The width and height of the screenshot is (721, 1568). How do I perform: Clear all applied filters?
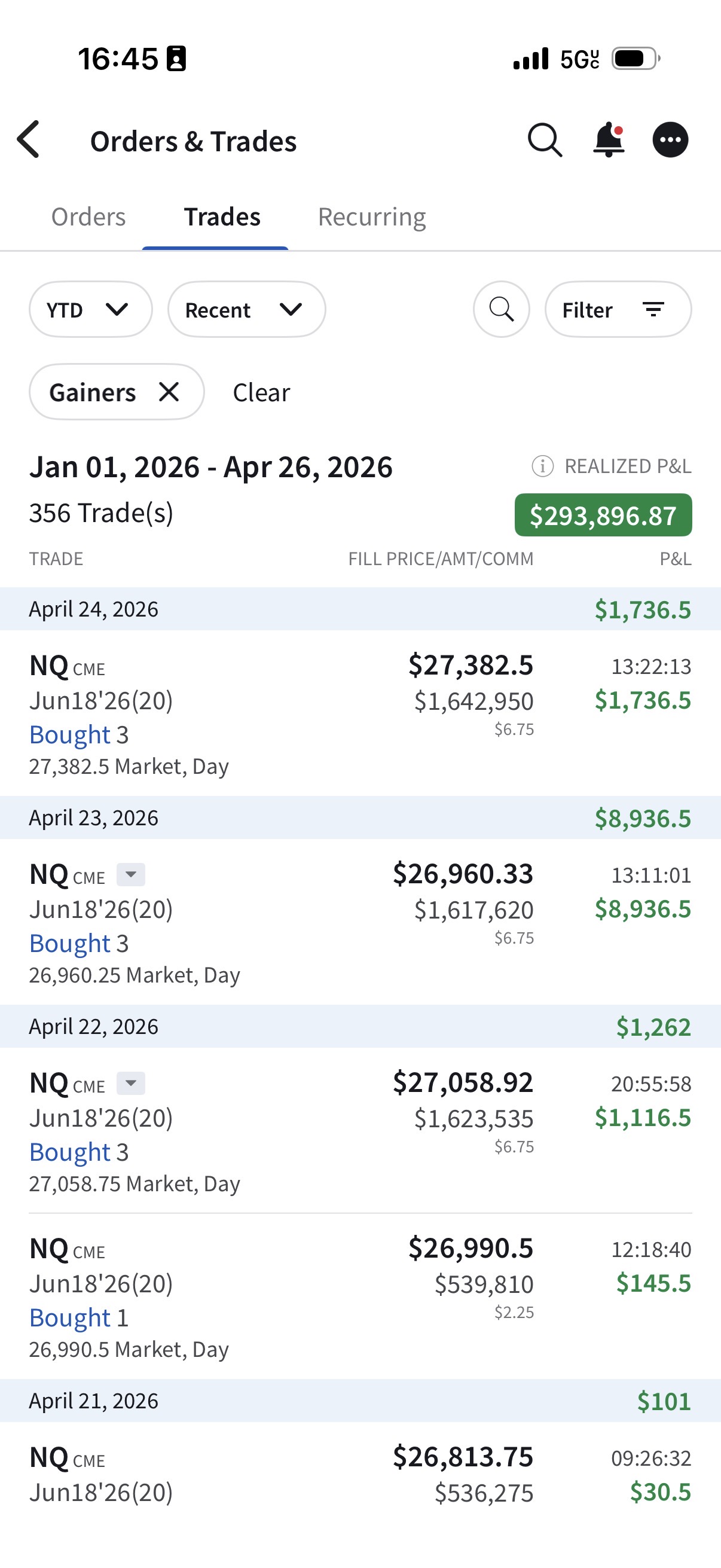(x=261, y=393)
